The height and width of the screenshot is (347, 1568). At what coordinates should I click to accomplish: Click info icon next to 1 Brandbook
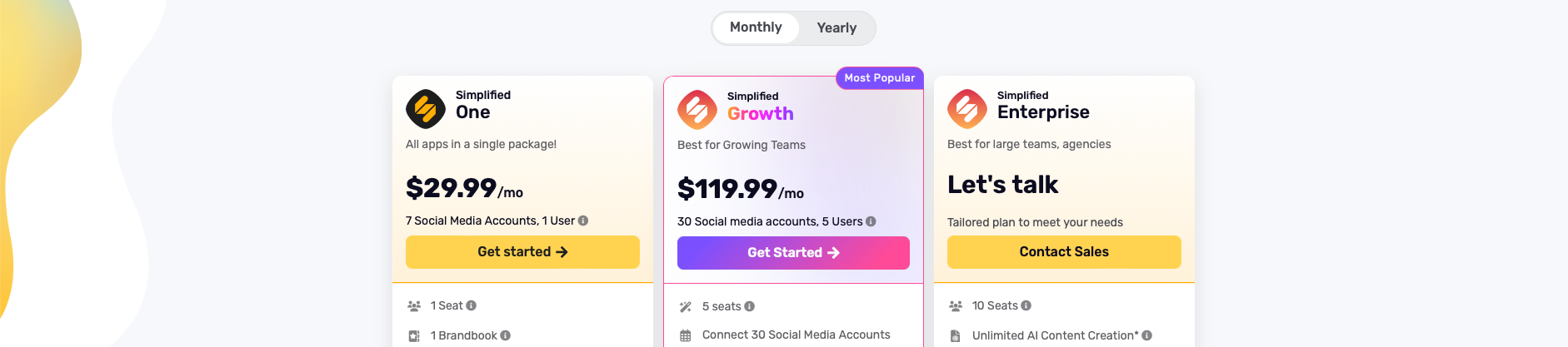tap(506, 335)
